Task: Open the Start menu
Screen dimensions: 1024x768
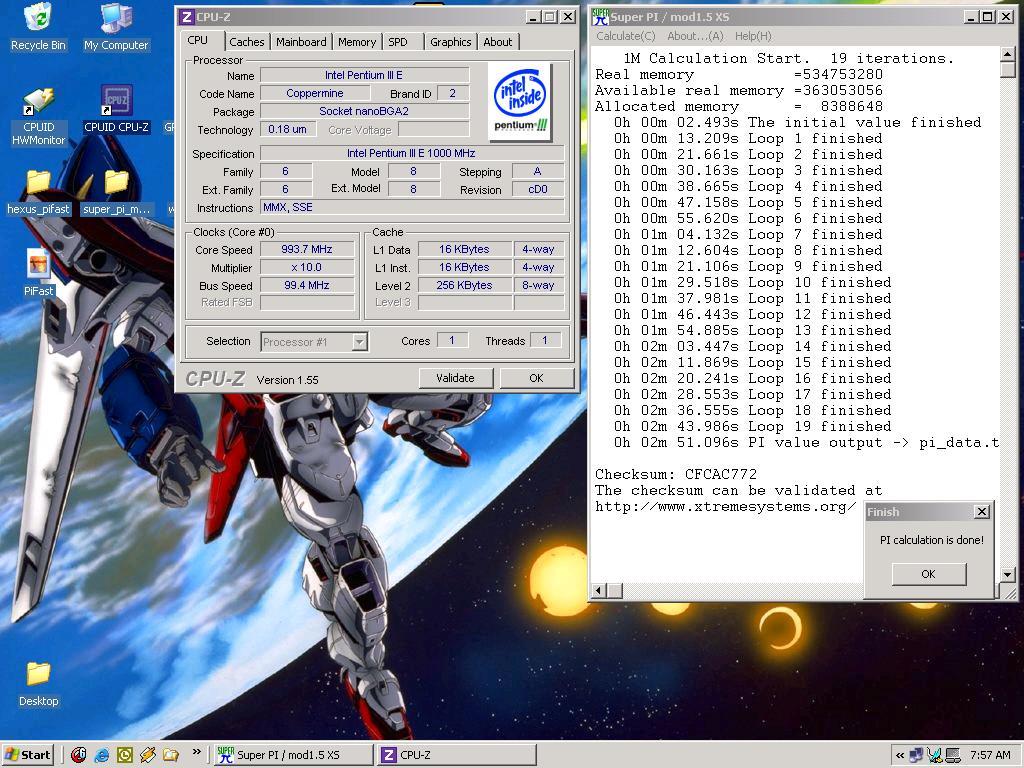Action: pyautogui.click(x=27, y=755)
